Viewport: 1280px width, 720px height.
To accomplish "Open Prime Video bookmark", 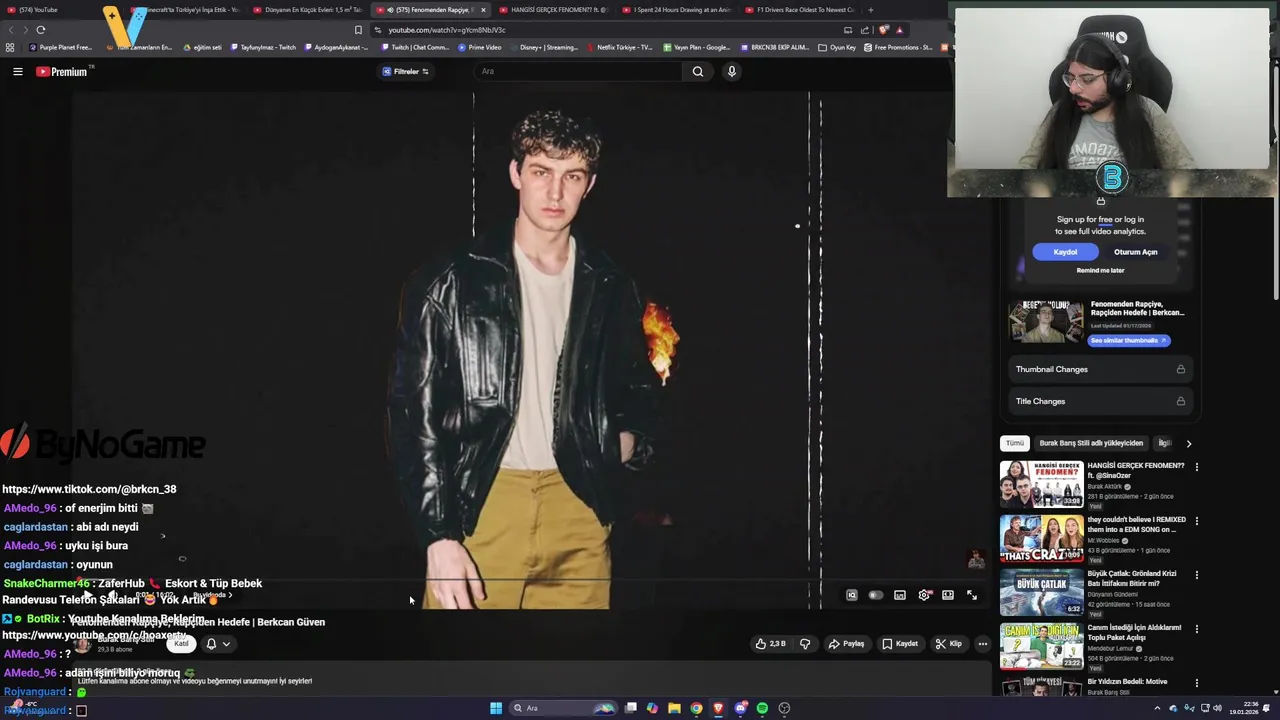I will click(480, 47).
